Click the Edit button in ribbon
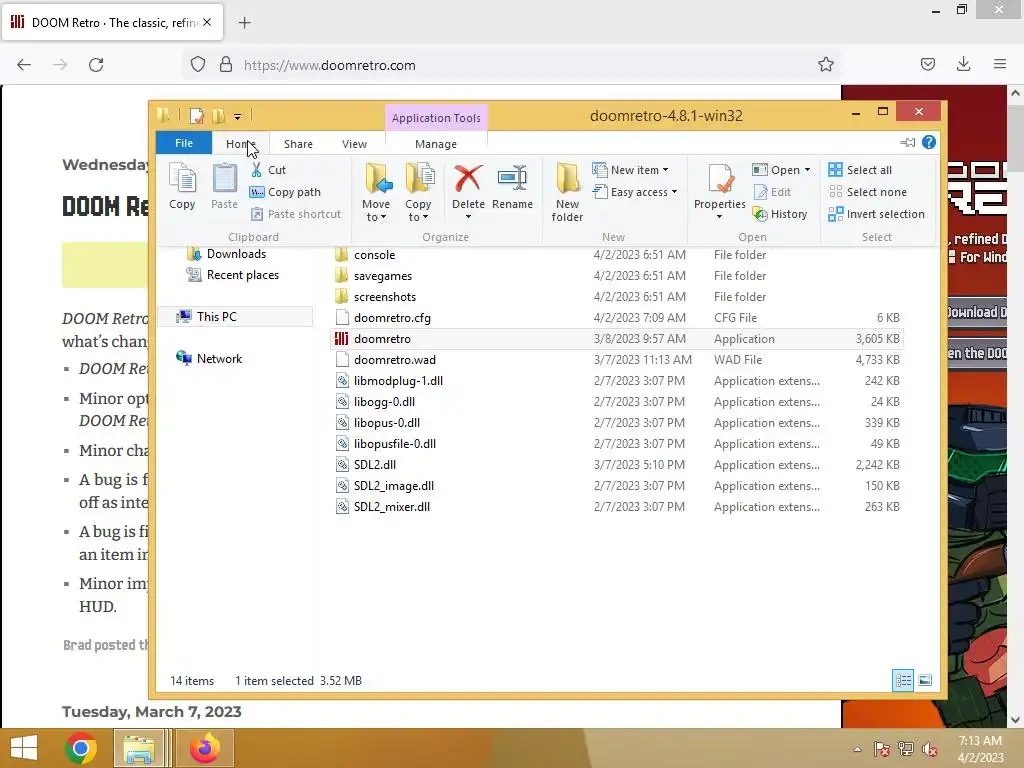Image resolution: width=1024 pixels, height=768 pixels. pyautogui.click(x=772, y=192)
